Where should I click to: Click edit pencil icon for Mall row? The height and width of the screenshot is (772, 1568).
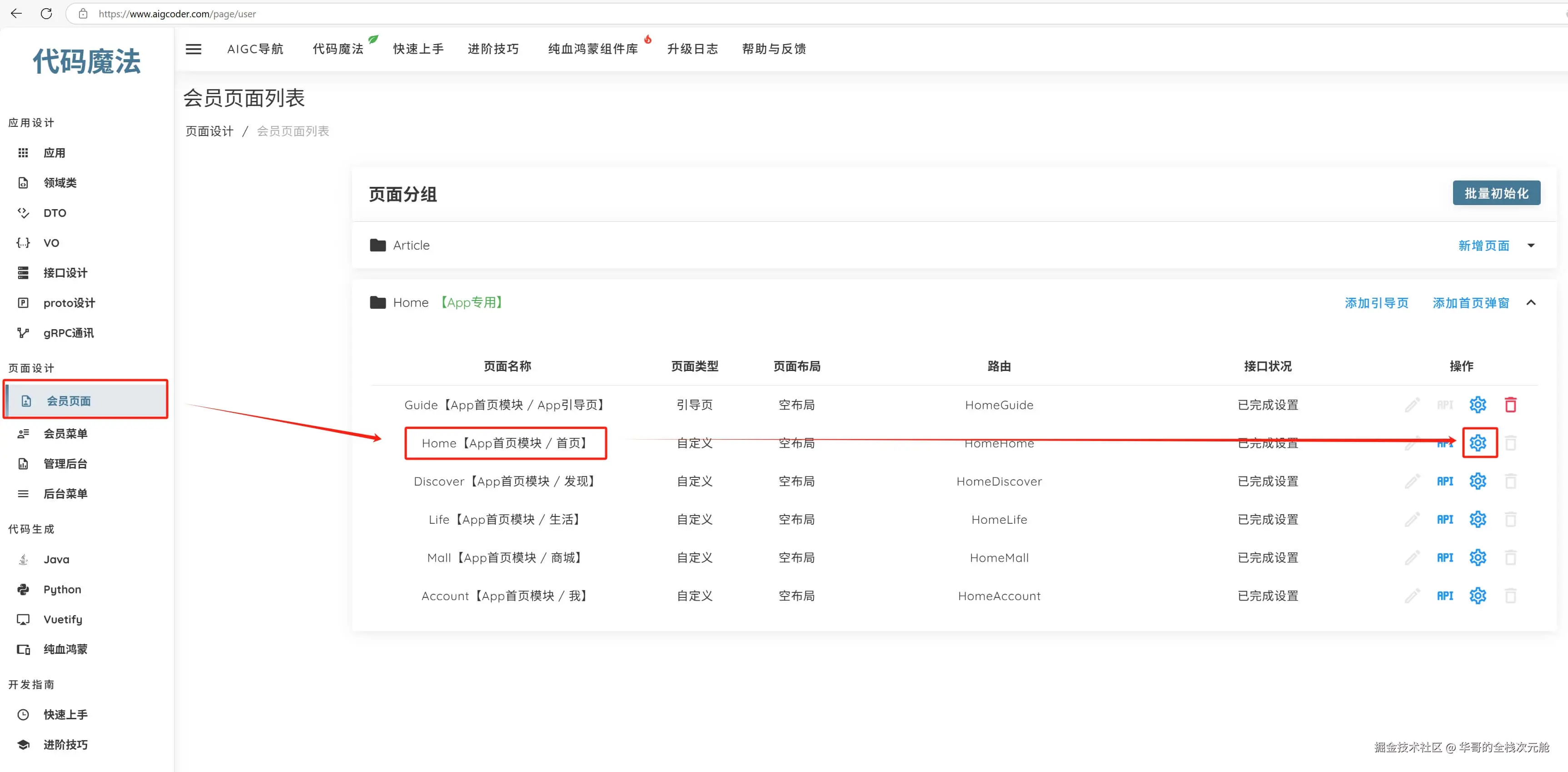(1412, 557)
